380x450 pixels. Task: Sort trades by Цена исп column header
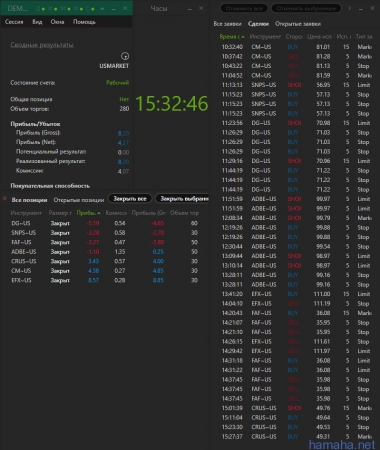tap(319, 37)
